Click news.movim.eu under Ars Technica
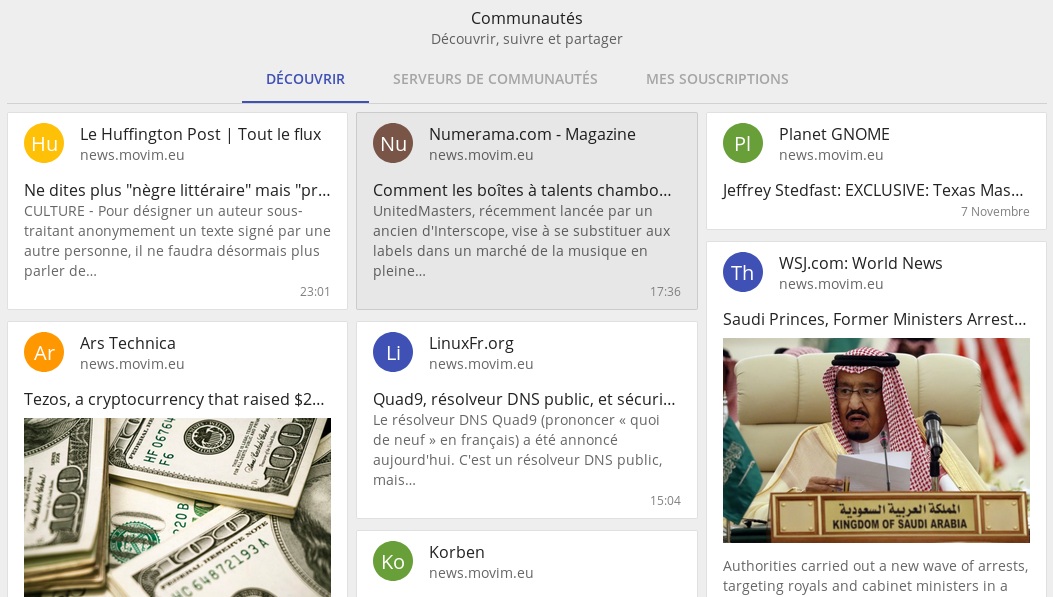This screenshot has width=1053, height=597. tap(132, 364)
